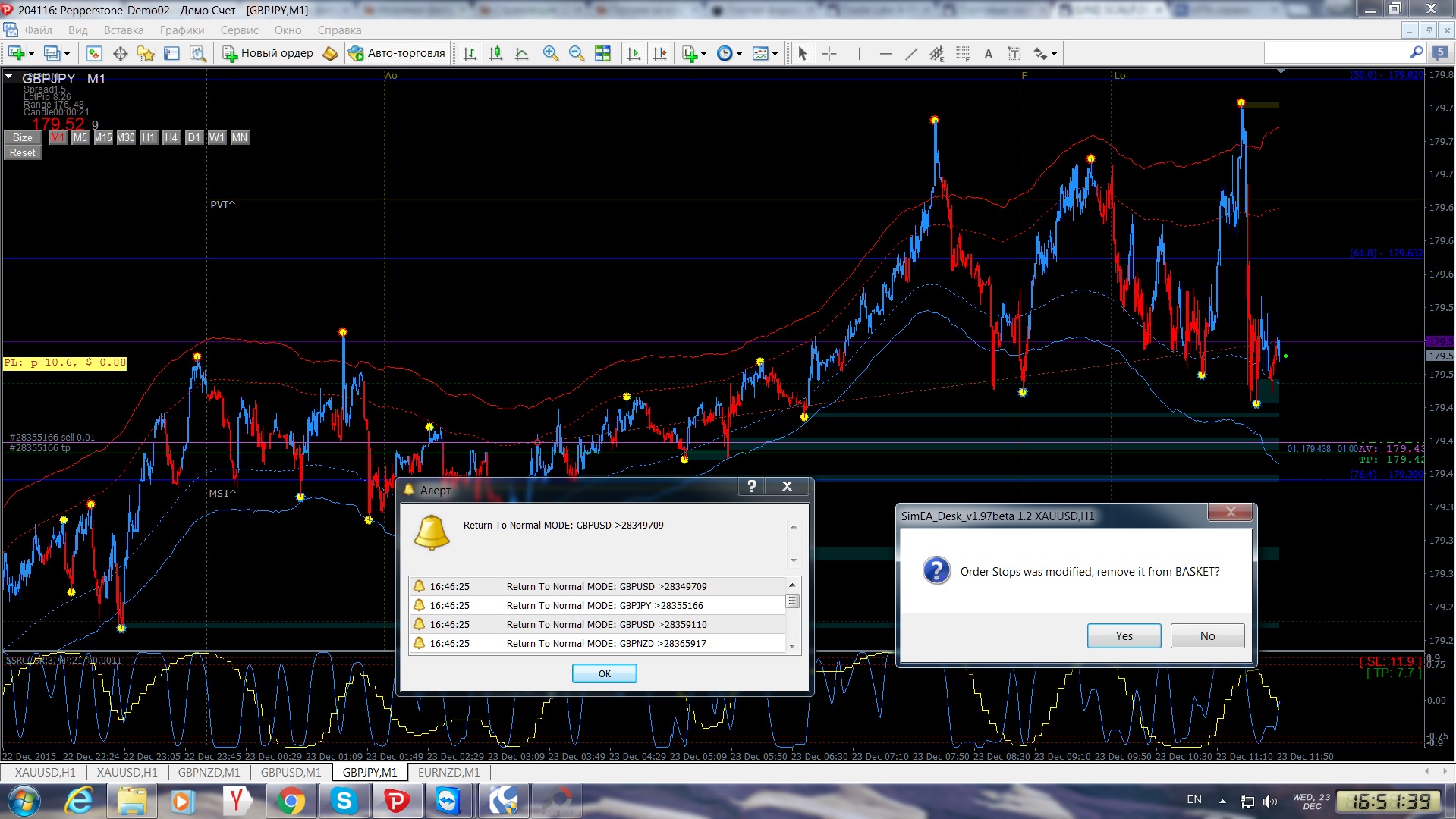Image resolution: width=1456 pixels, height=819 pixels.
Task: Switch chart to D1 timeframe
Action: [194, 137]
